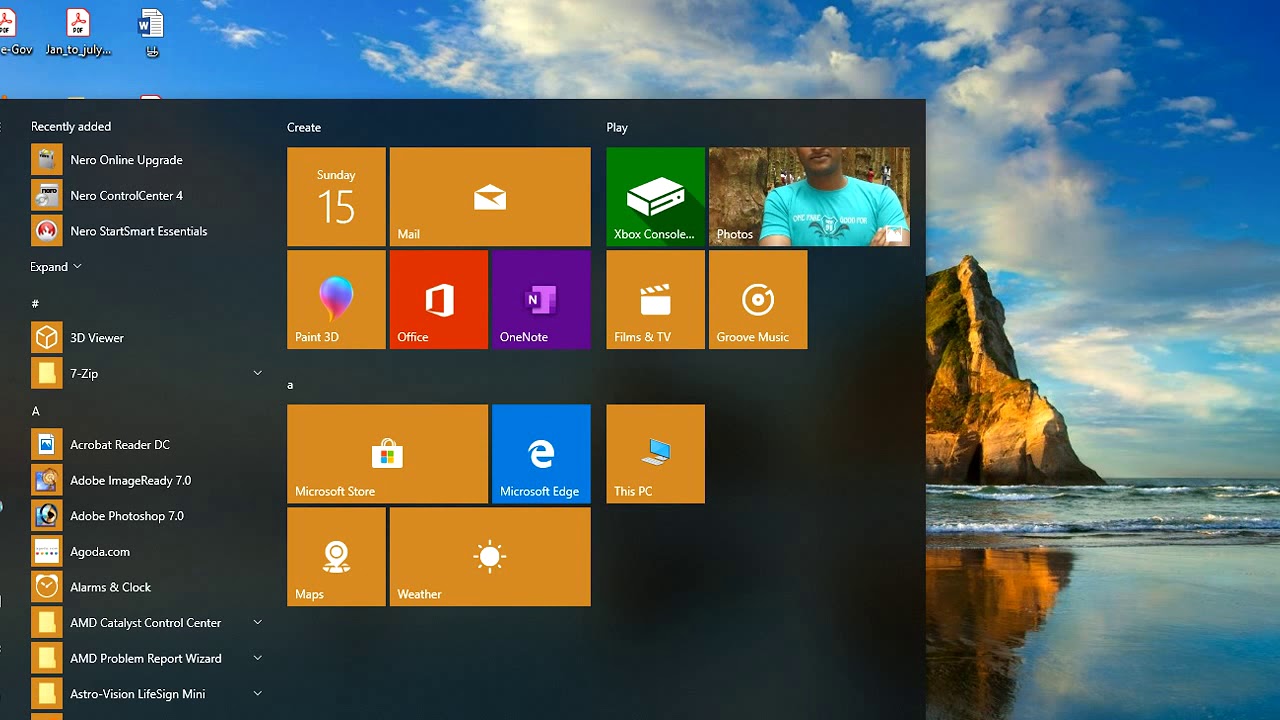
Task: Click the # letter group header
Action: pos(35,303)
